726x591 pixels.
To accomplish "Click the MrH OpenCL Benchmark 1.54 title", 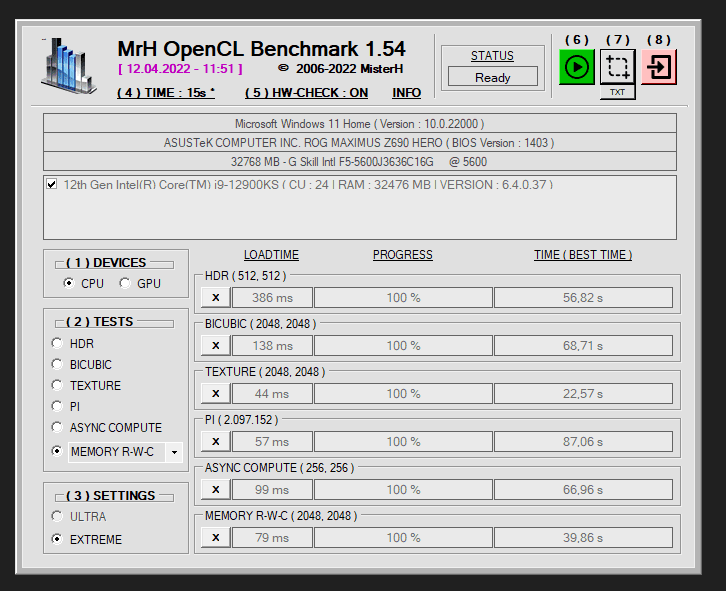I will click(262, 49).
